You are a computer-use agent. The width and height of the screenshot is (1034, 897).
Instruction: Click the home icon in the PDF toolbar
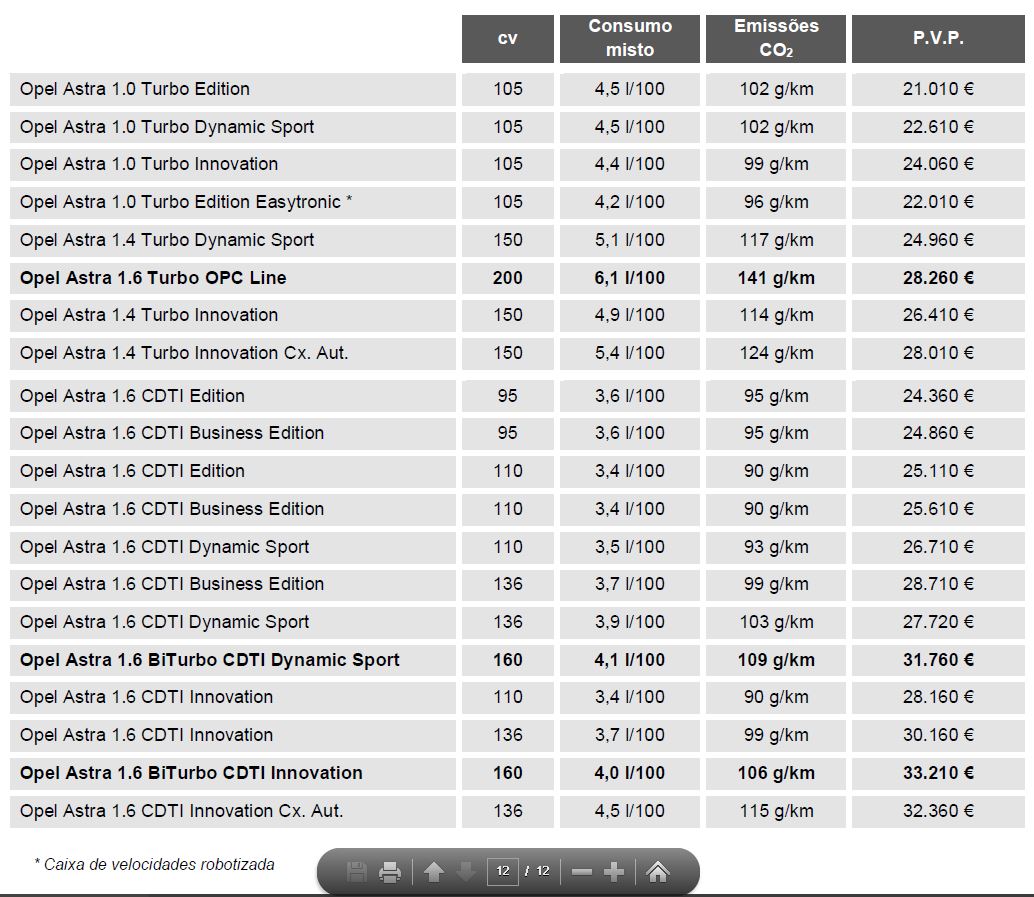tap(657, 872)
